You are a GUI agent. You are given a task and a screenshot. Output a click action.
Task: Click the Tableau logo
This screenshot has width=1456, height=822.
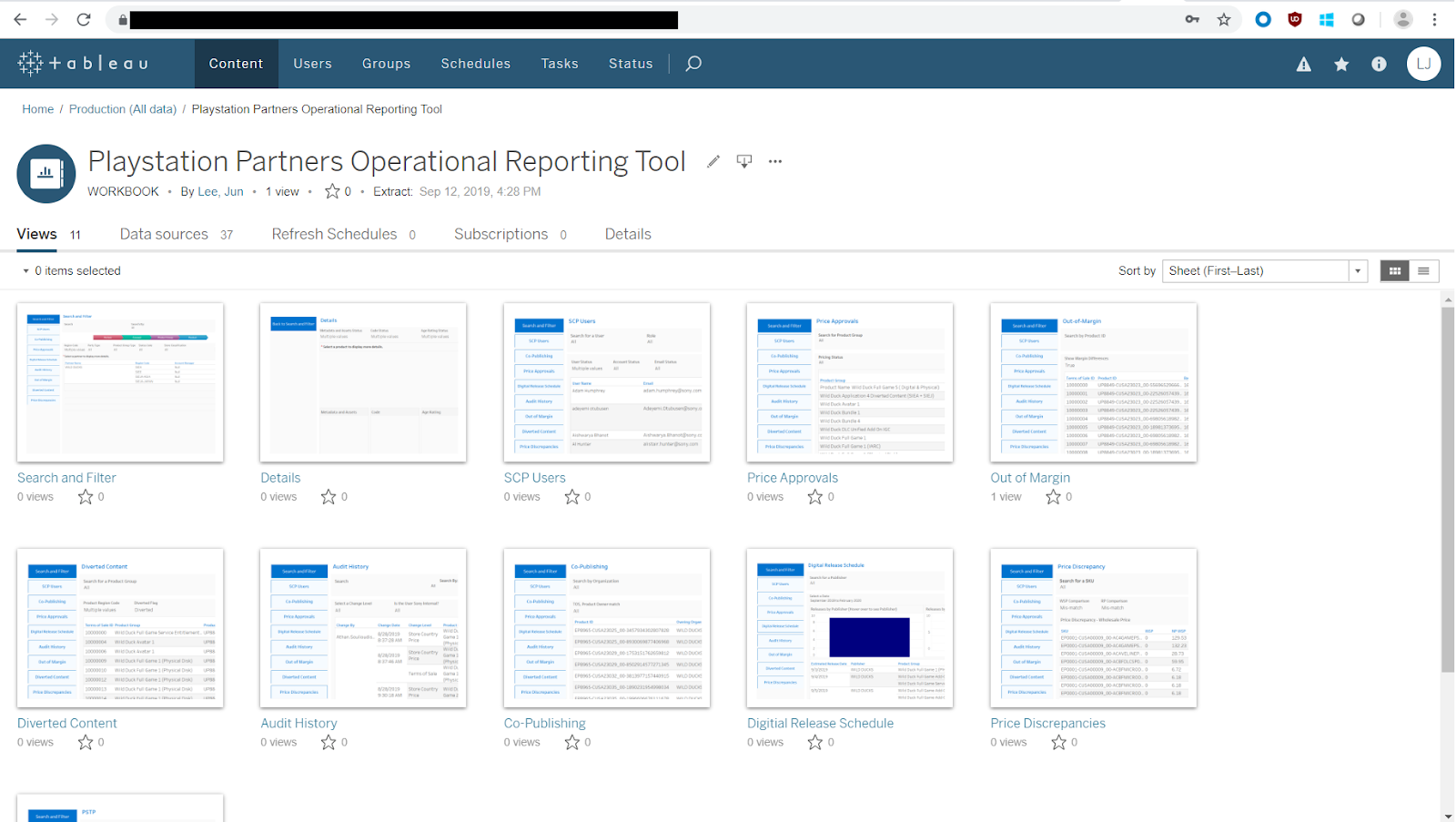click(x=83, y=63)
